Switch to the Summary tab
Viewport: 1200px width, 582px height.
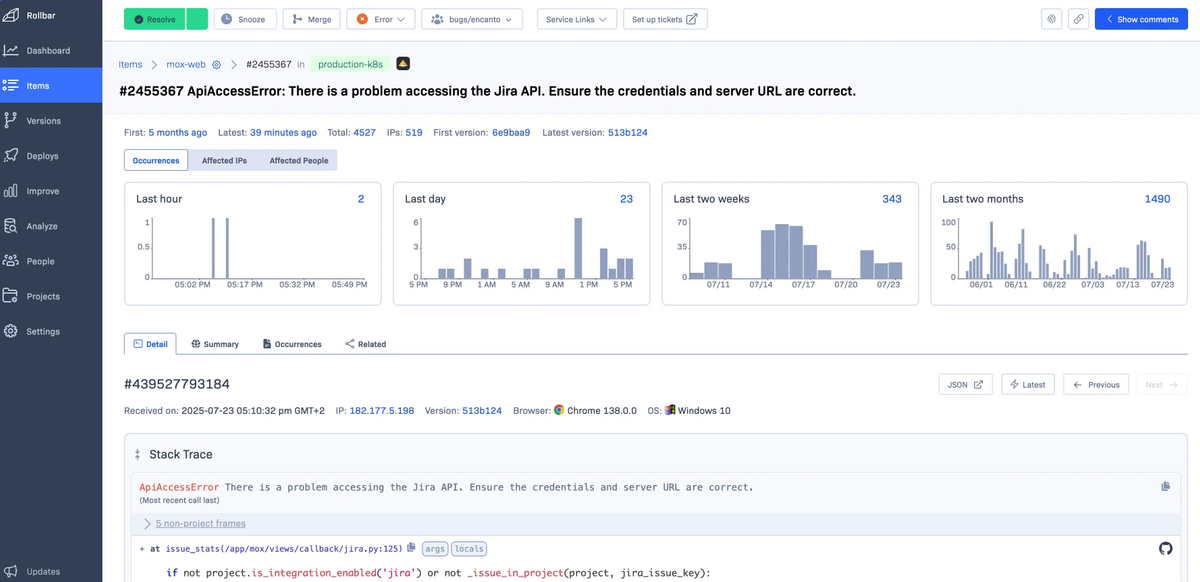tap(215, 344)
